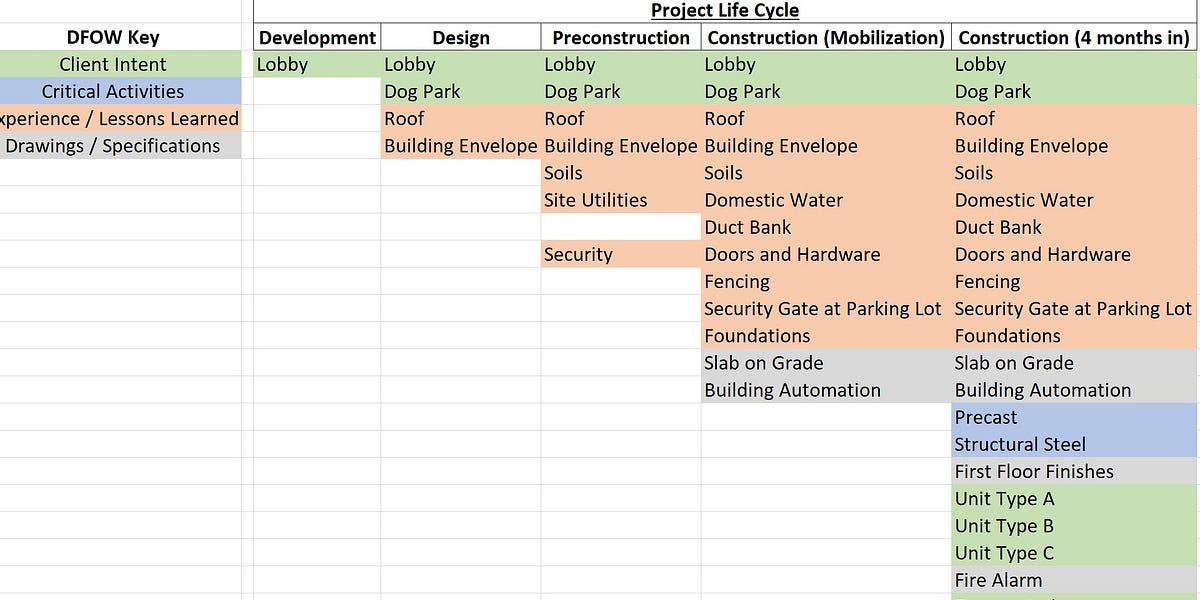Click the Fire Alarm cell
This screenshot has width=1200, height=600.
click(x=999, y=580)
